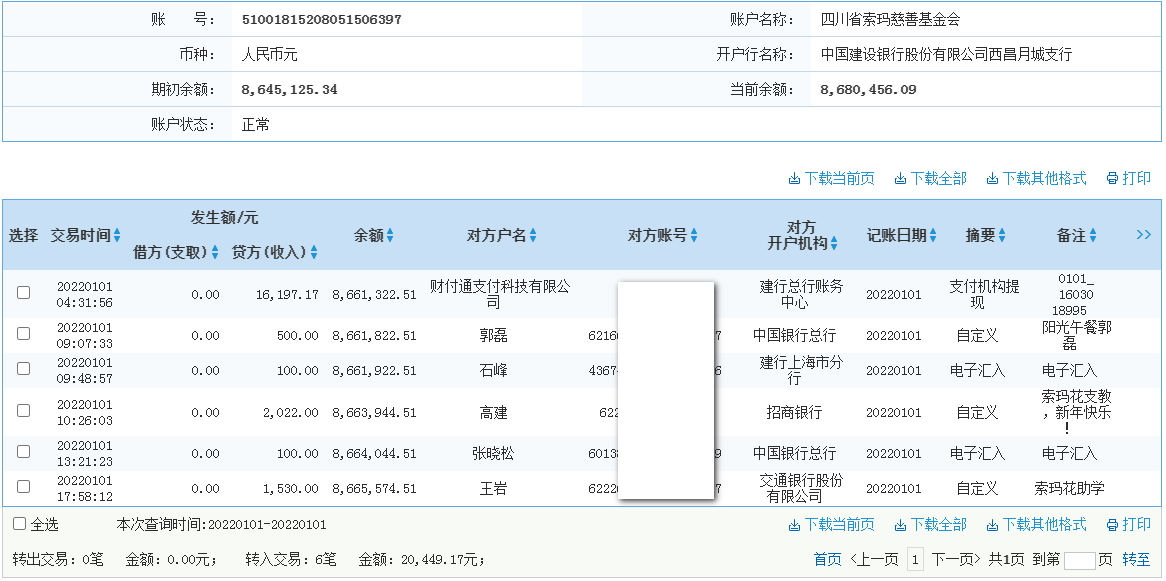Click remark 索玛花助学

pyautogui.click(x=1069, y=489)
